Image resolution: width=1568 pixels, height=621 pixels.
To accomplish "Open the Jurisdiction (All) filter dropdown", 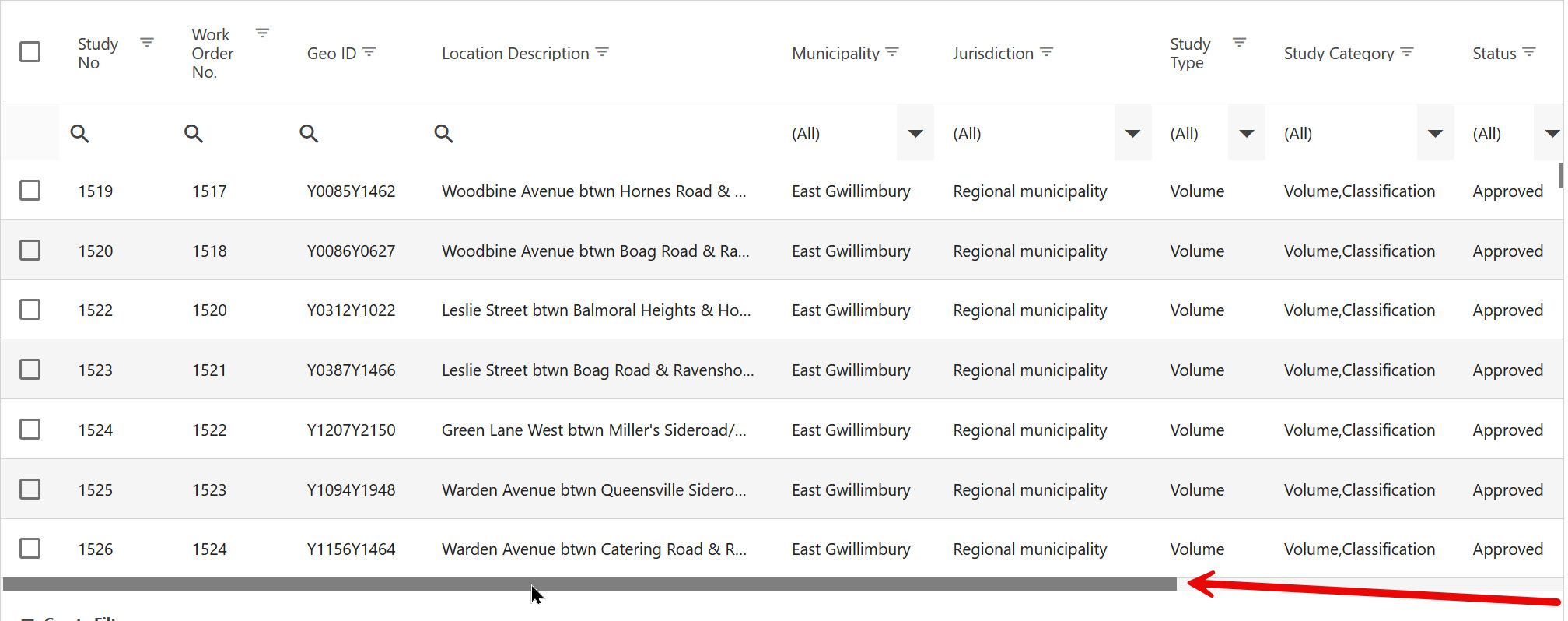I will (1132, 134).
